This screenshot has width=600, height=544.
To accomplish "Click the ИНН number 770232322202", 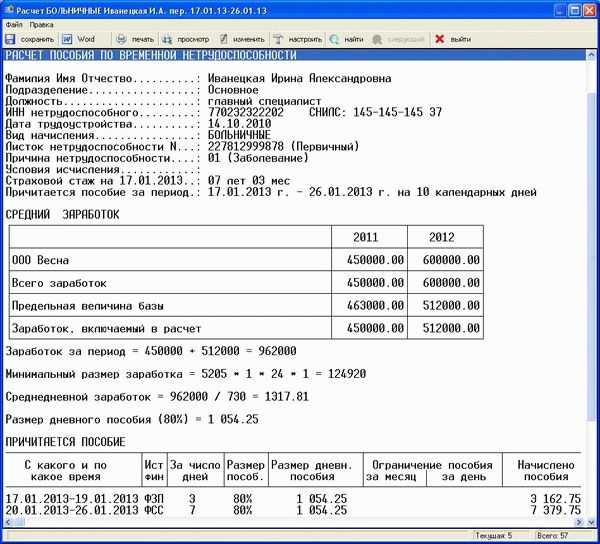I will (x=246, y=112).
